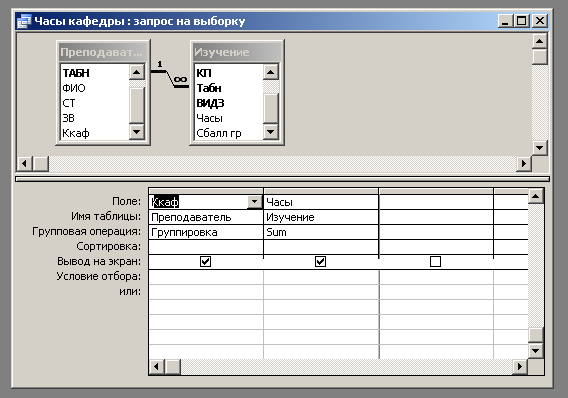The image size is (568, 398).
Task: Click the query window icon in title bar
Action: click(24, 21)
